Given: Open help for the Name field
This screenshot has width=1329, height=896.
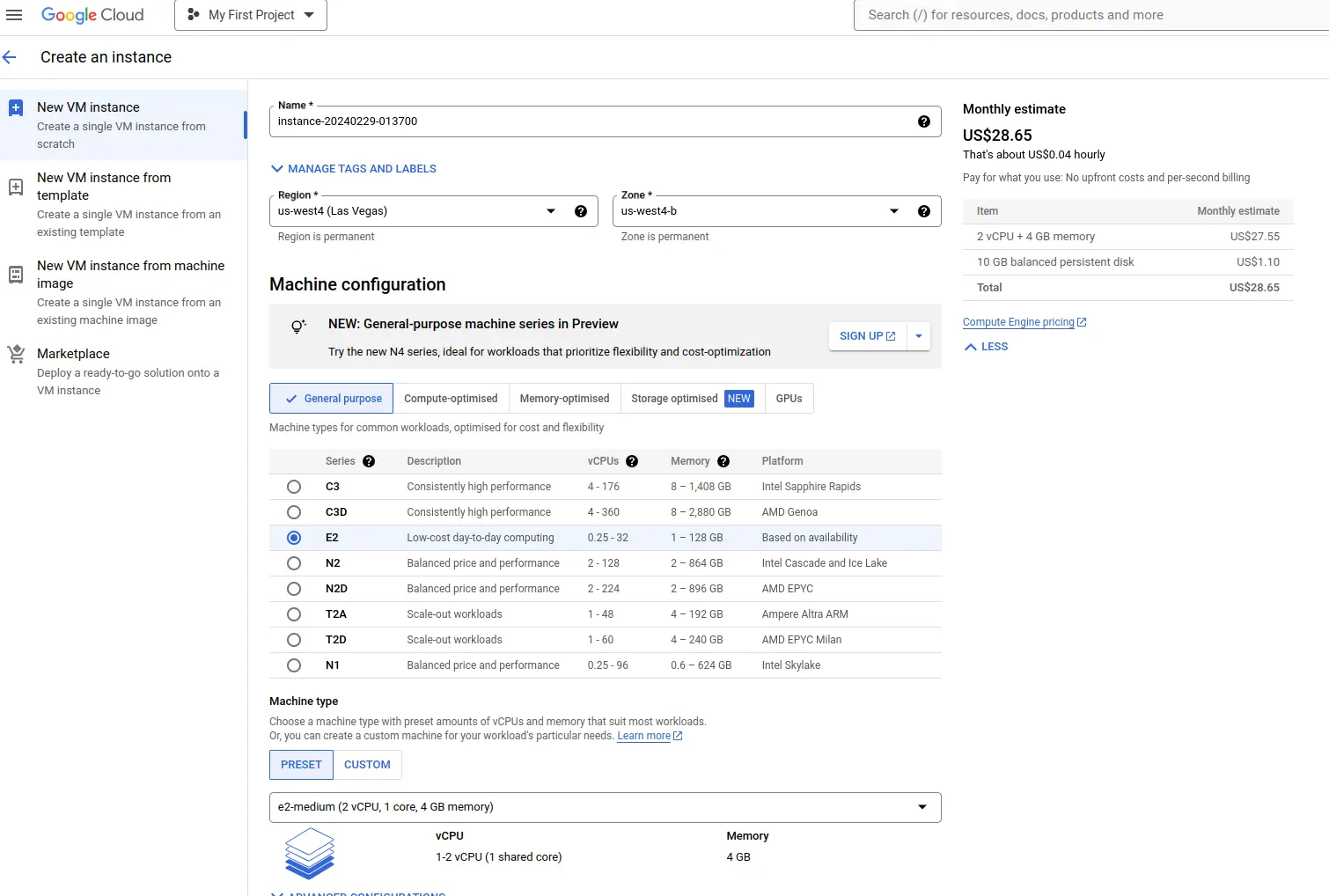Looking at the screenshot, I should click(924, 121).
